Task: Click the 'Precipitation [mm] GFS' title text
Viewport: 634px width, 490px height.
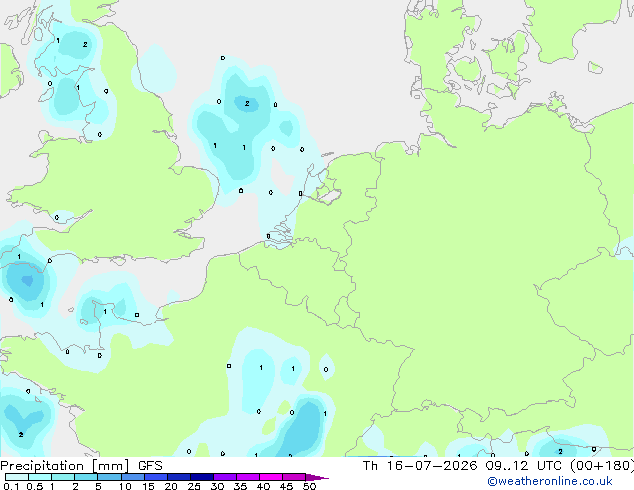Action: [x=81, y=466]
